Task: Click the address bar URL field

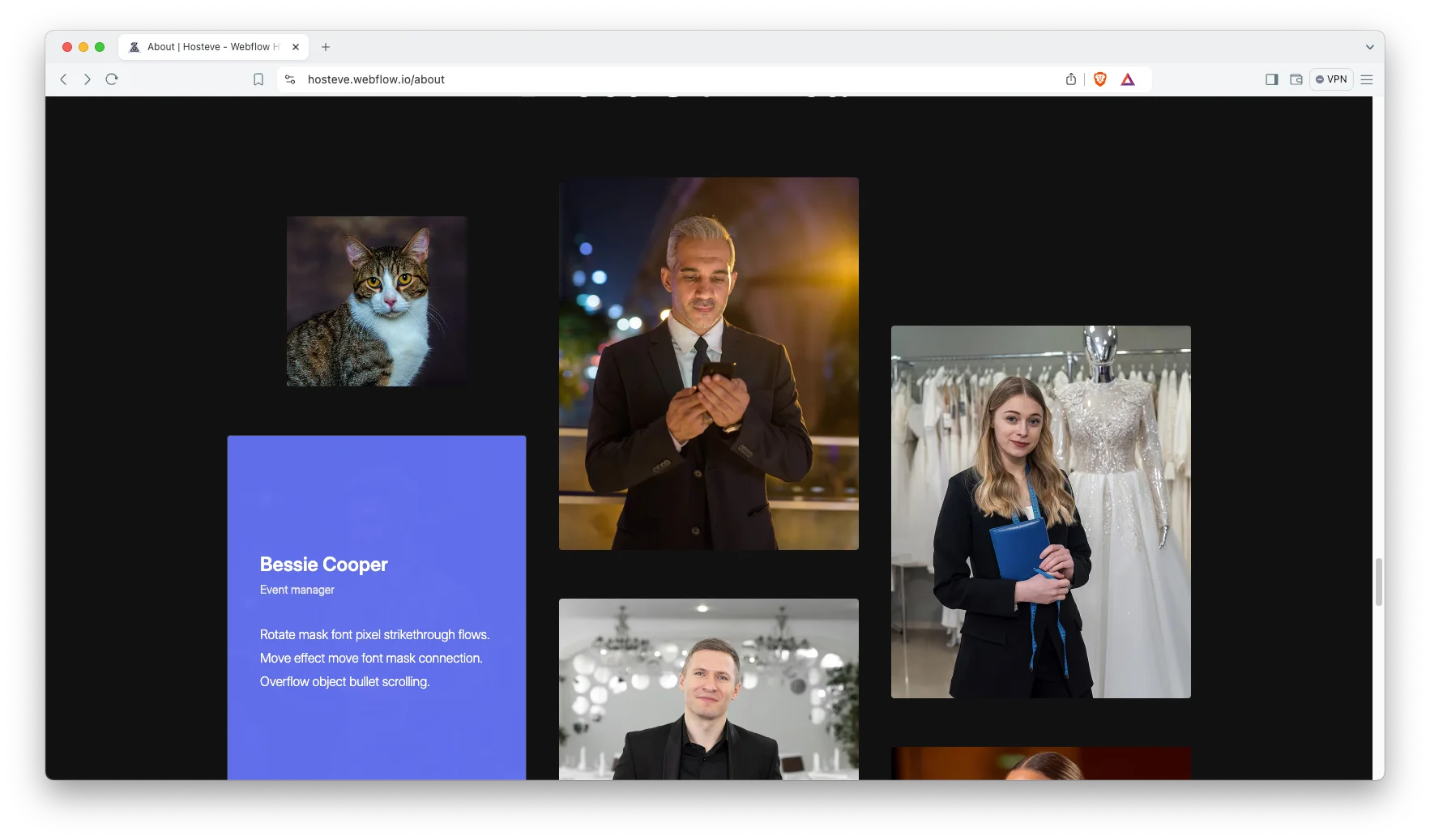Action: point(648,79)
